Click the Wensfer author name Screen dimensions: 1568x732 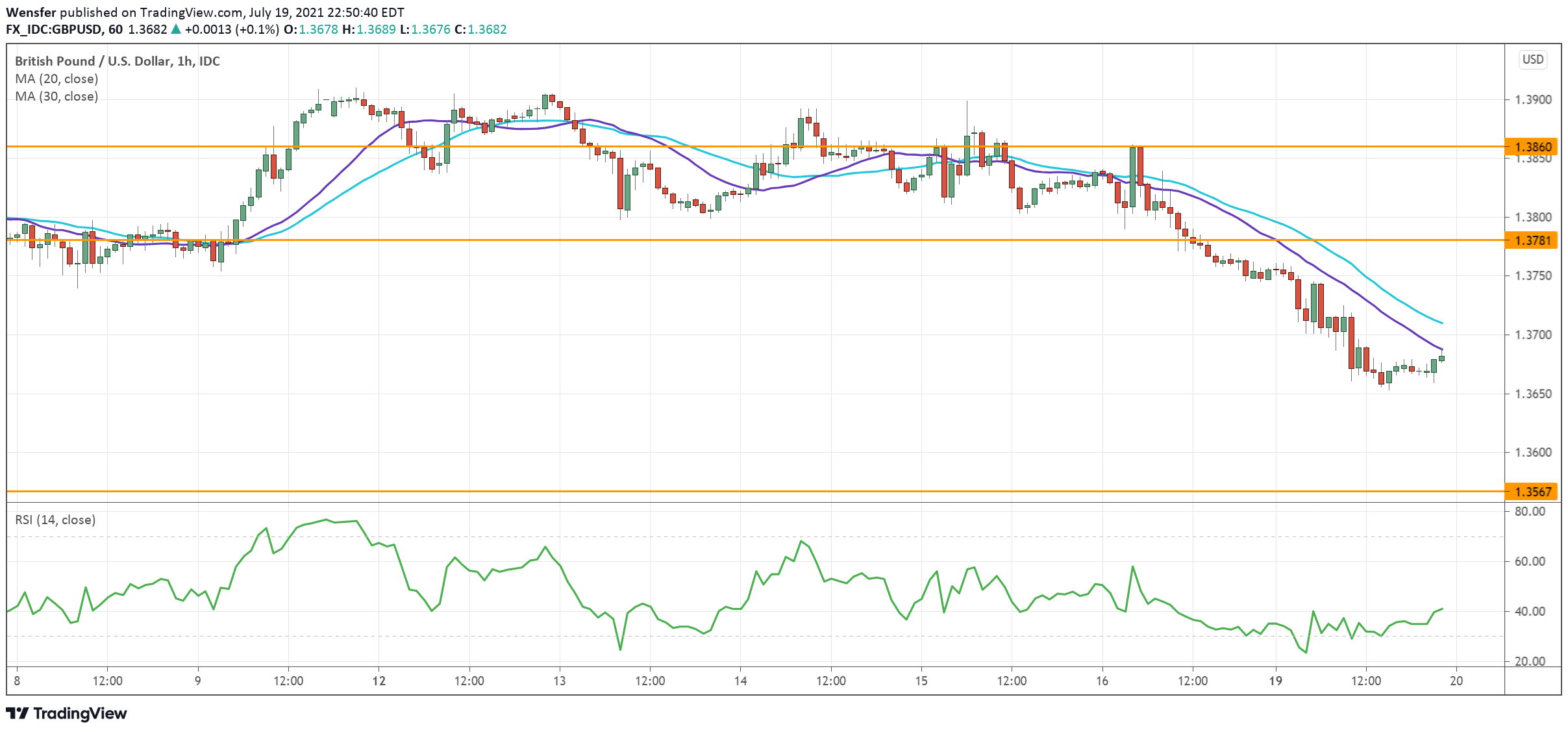(31, 12)
